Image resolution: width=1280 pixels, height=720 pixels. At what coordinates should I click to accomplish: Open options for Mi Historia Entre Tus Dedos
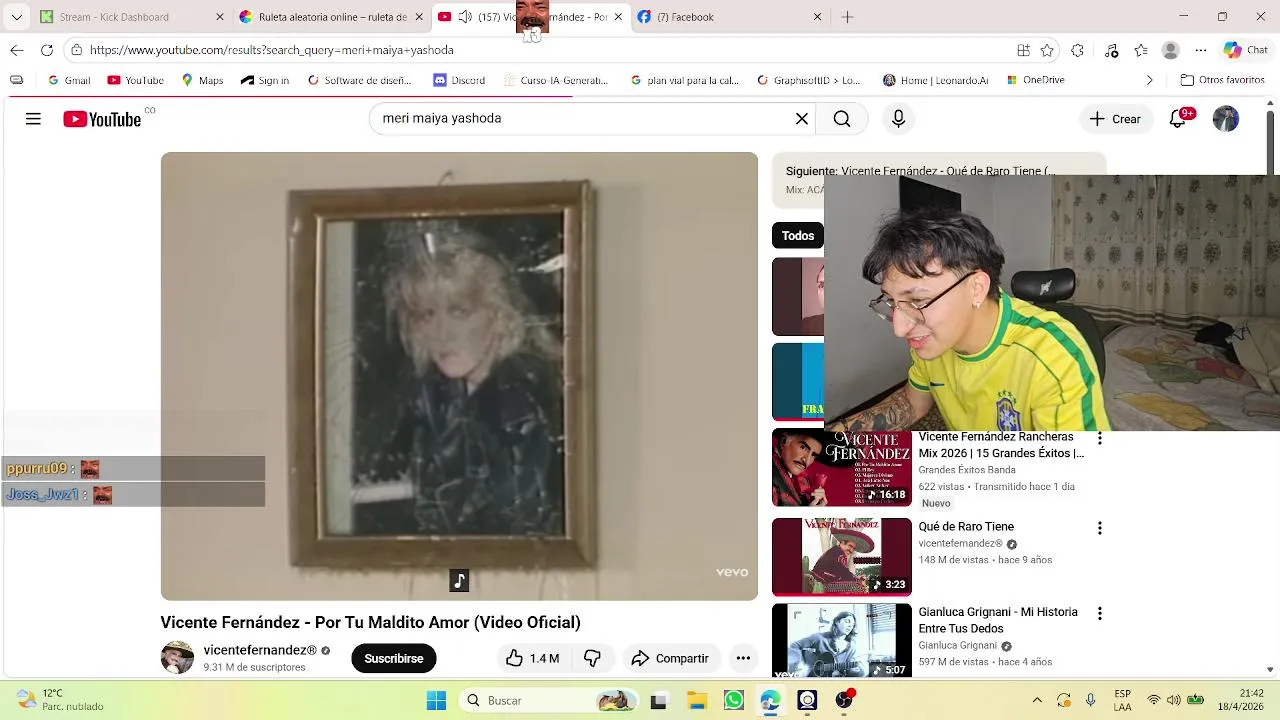point(1099,613)
